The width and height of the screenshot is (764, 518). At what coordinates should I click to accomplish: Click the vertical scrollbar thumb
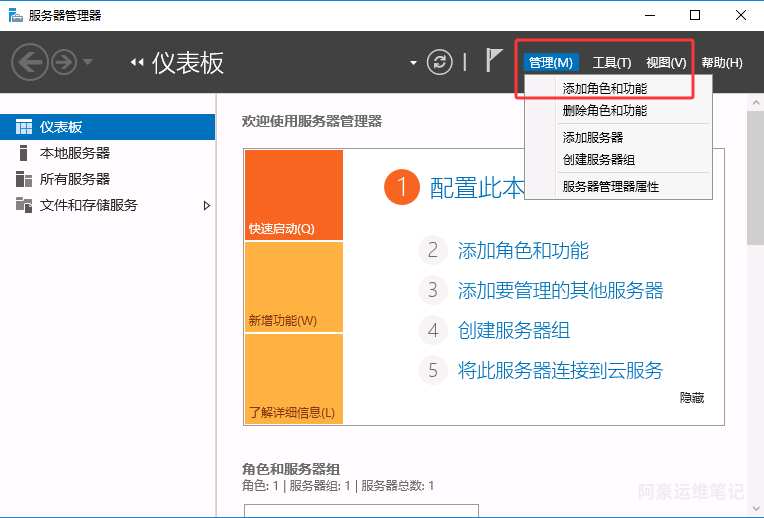pyautogui.click(x=755, y=178)
